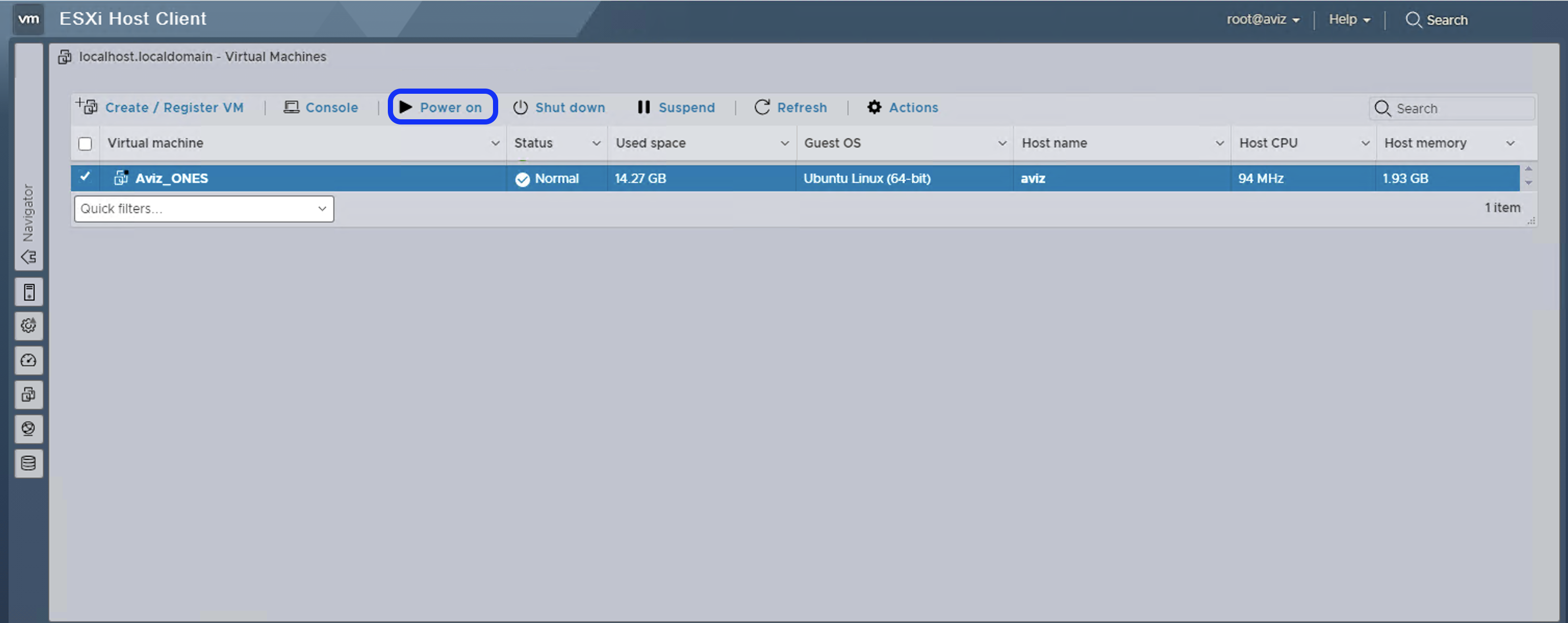Open the Quick filters dropdown
The height and width of the screenshot is (623, 1568).
204,209
